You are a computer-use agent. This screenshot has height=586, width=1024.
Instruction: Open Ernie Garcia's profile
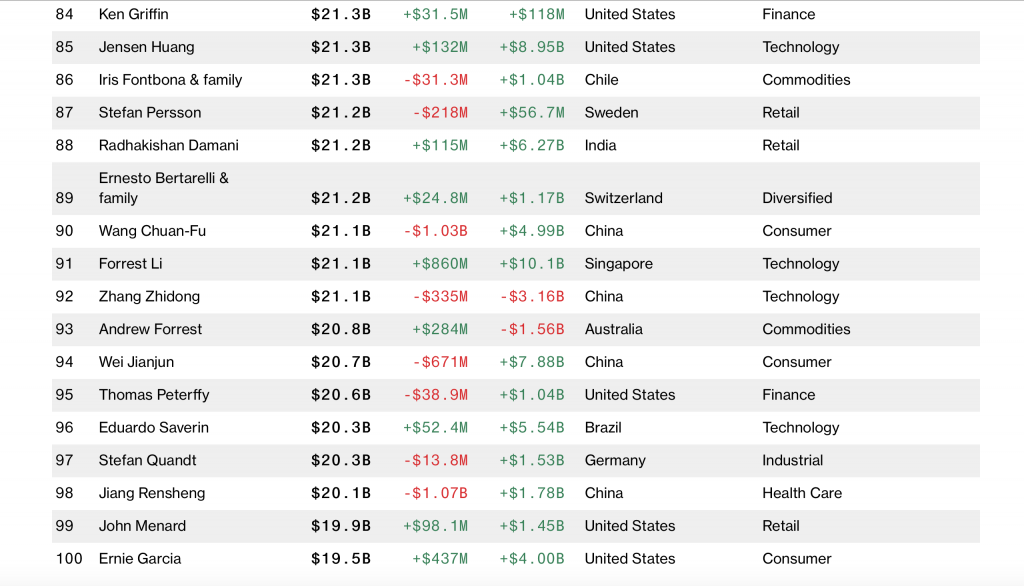click(x=139, y=559)
